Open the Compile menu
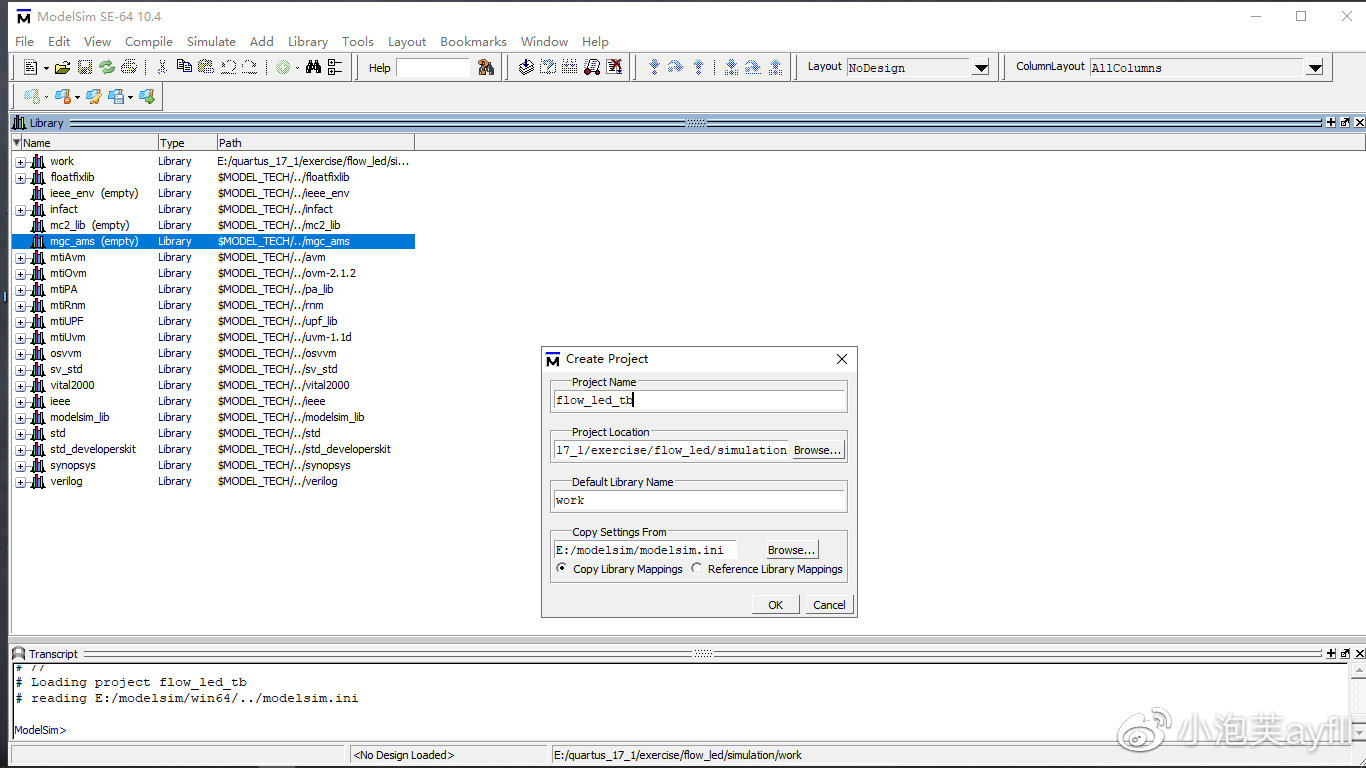The height and width of the screenshot is (768, 1366). (149, 41)
